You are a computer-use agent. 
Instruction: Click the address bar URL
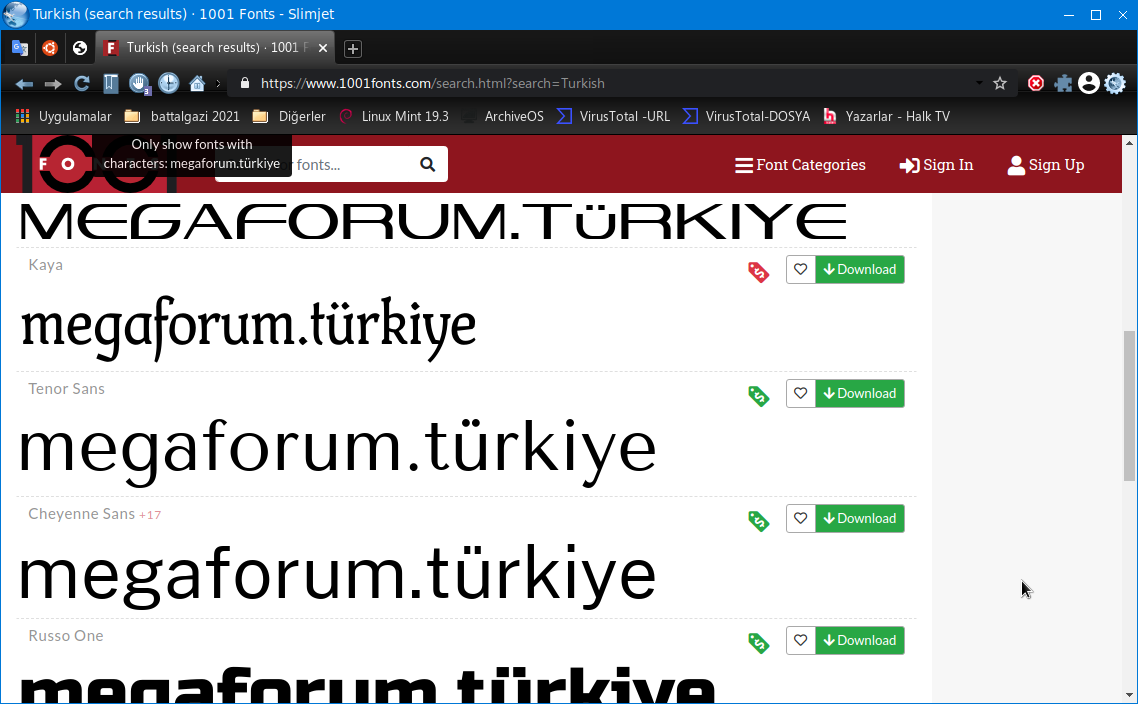(x=433, y=83)
